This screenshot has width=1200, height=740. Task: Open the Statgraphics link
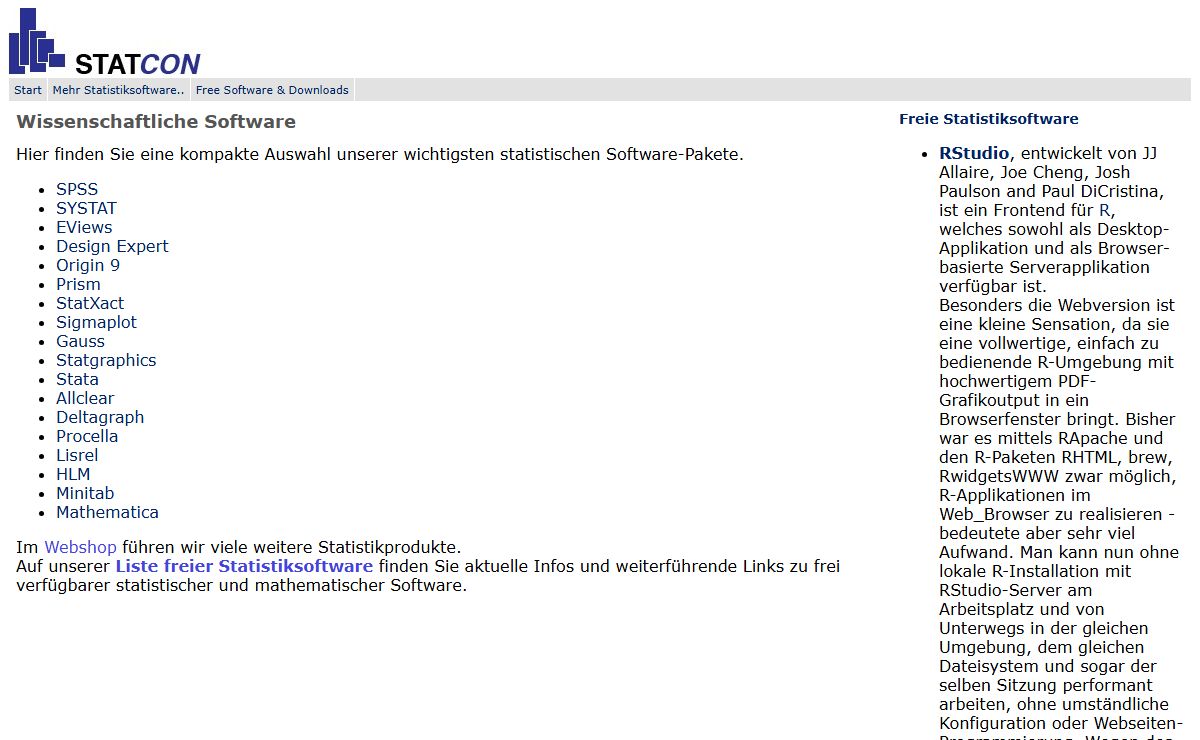click(106, 360)
